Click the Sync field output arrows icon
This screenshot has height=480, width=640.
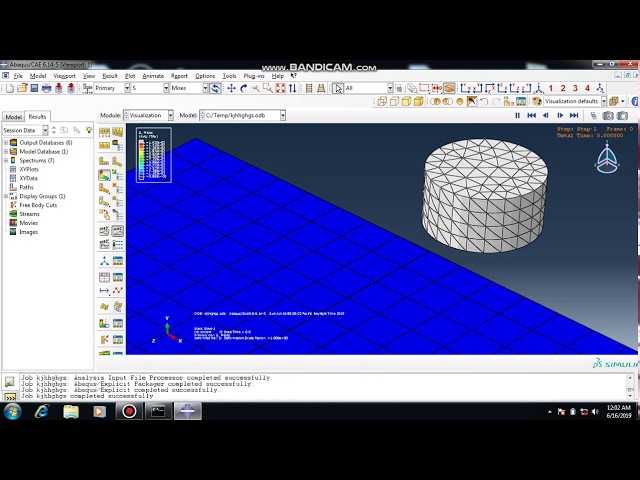coord(215,88)
